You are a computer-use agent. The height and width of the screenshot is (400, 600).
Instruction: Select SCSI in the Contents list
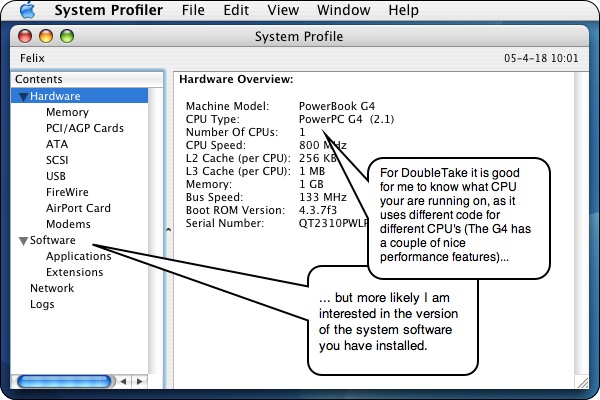click(x=57, y=160)
